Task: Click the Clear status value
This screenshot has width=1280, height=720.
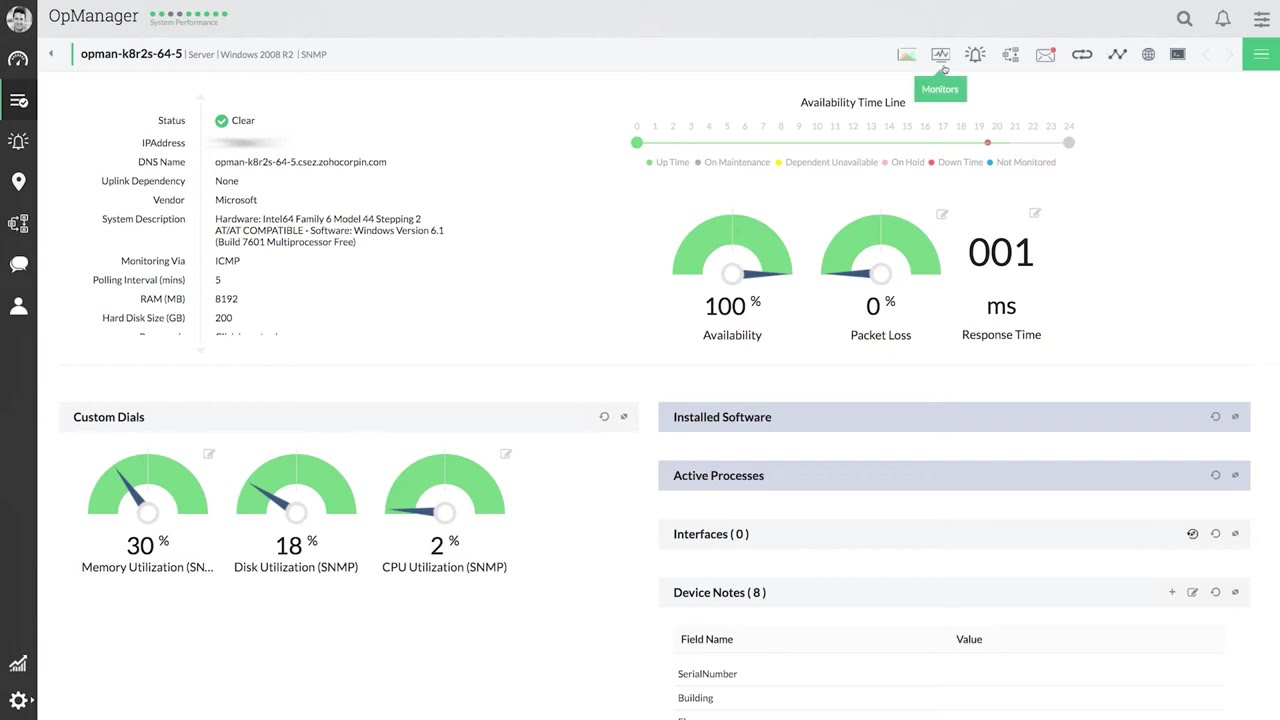Action: pos(235,120)
